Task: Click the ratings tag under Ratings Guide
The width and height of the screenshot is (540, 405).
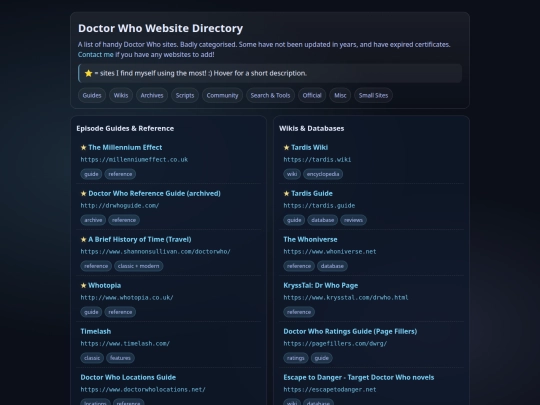Action: (x=296, y=358)
